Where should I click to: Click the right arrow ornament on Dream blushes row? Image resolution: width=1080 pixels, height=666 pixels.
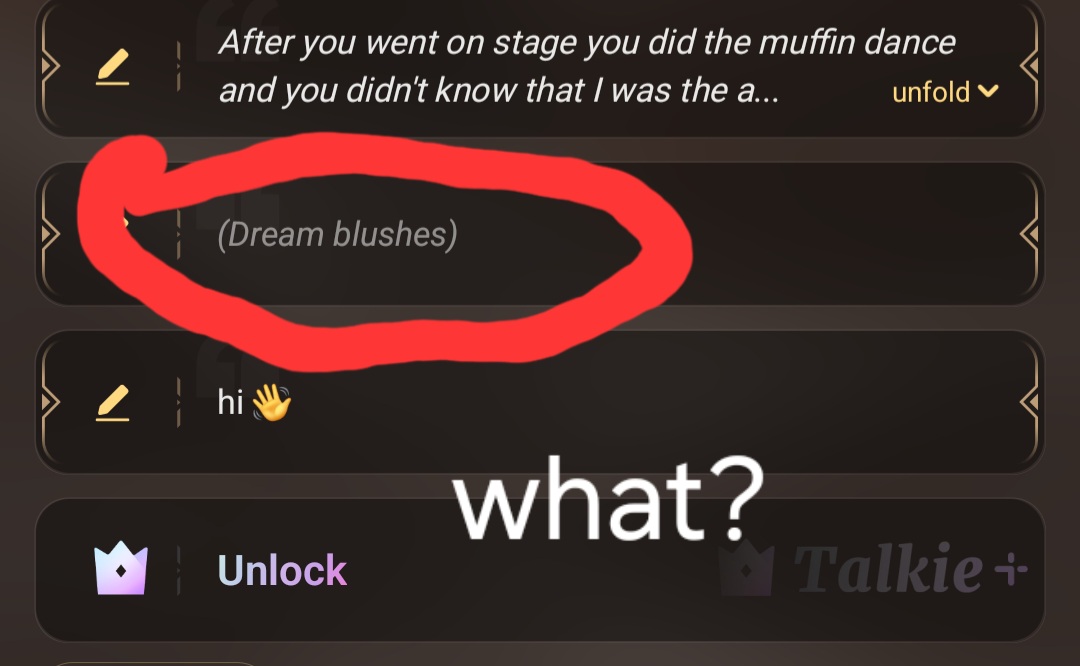coord(1029,234)
